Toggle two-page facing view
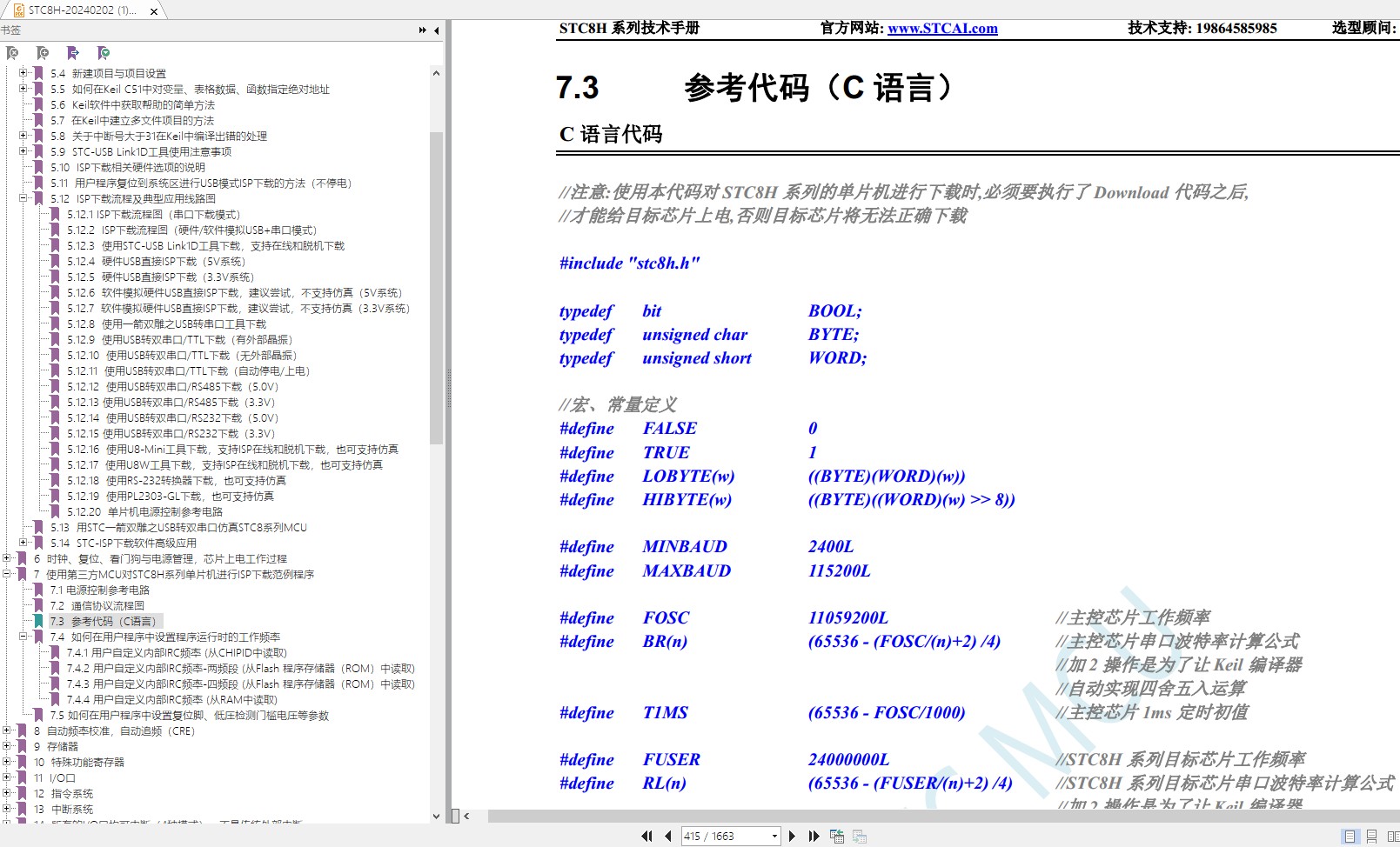Screen dimensions: 1400x847 point(1392,837)
